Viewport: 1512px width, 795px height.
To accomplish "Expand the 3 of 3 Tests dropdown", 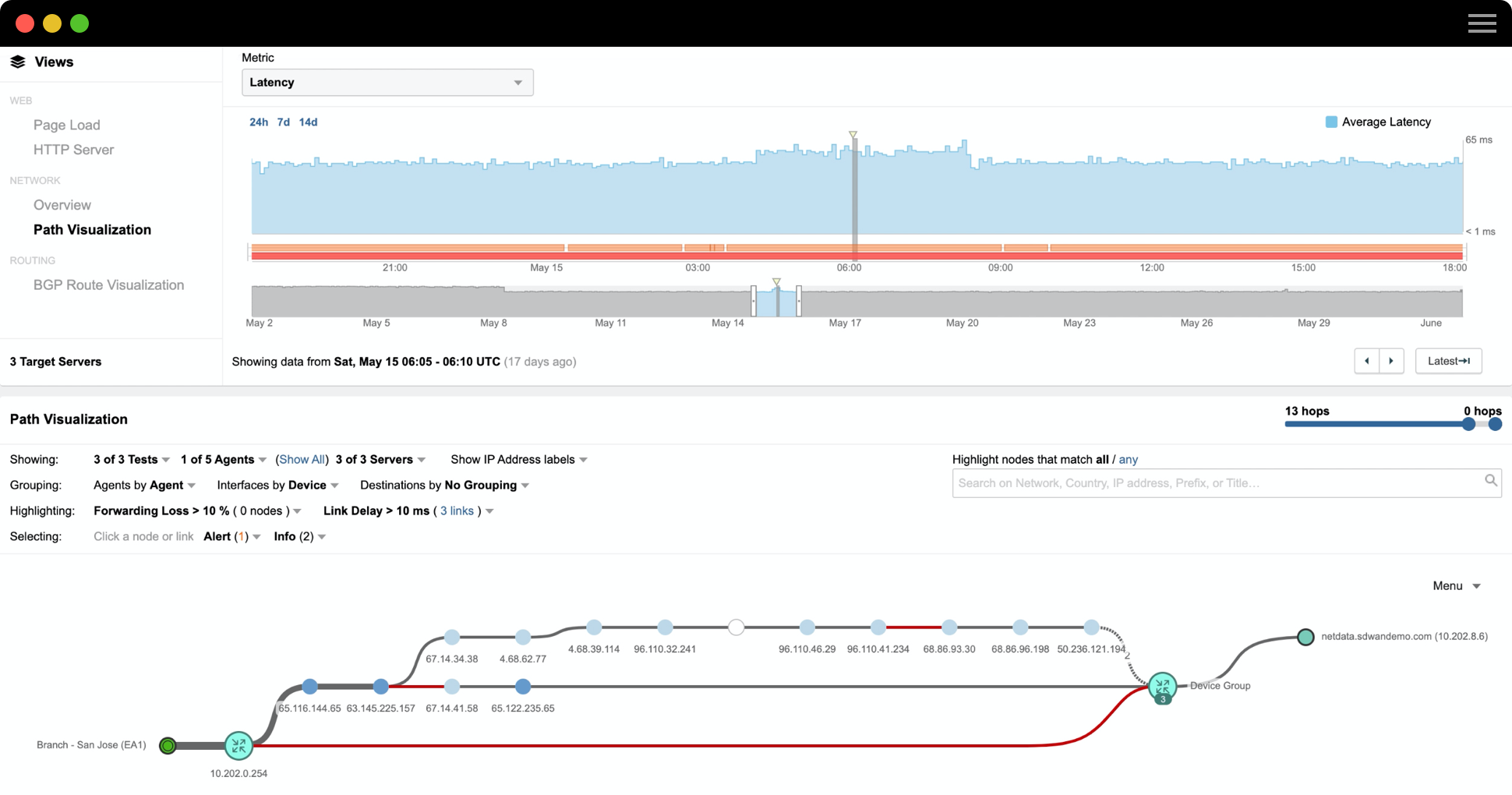I will [131, 460].
